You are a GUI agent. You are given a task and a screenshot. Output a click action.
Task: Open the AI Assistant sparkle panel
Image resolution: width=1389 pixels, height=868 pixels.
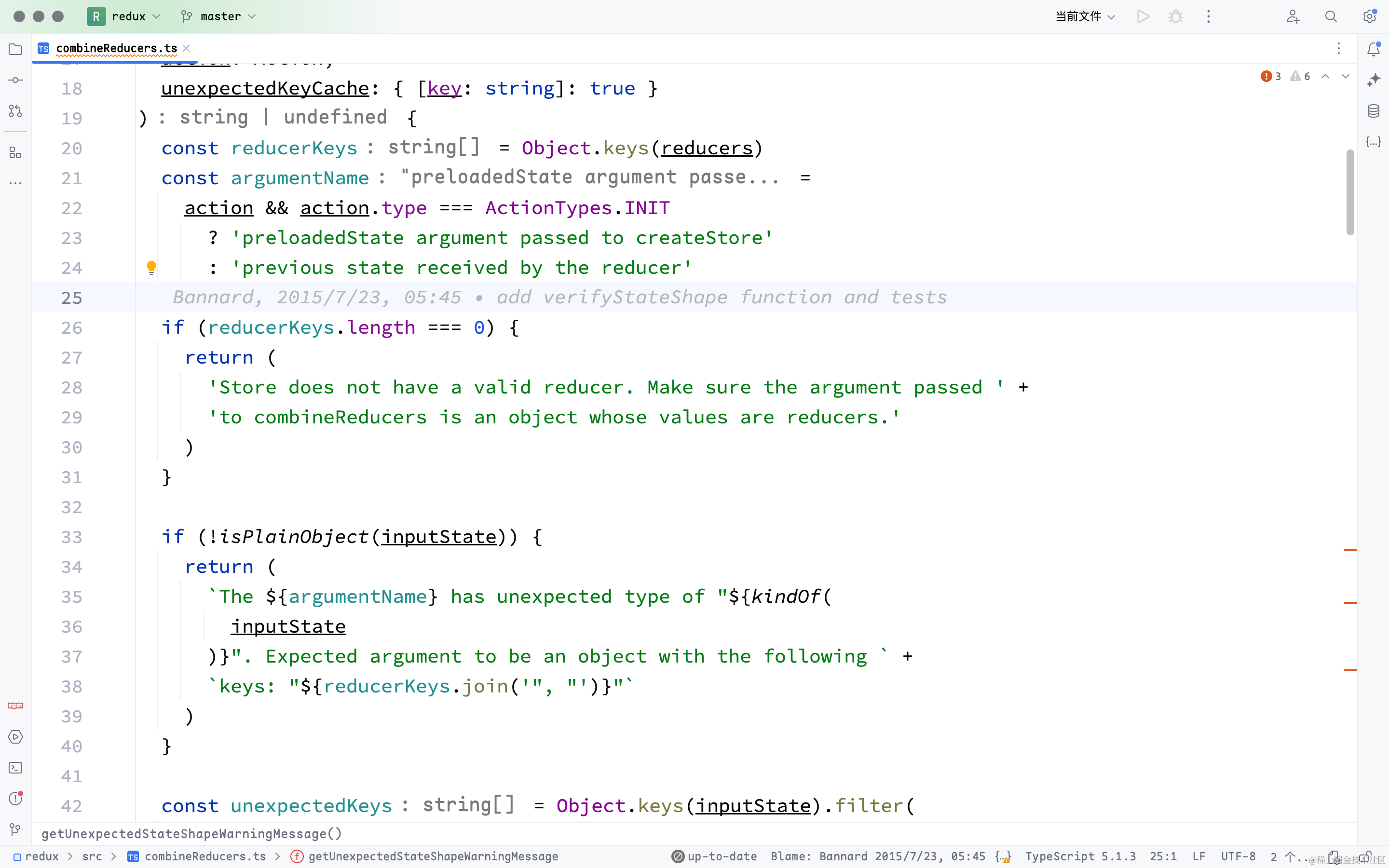(1373, 80)
